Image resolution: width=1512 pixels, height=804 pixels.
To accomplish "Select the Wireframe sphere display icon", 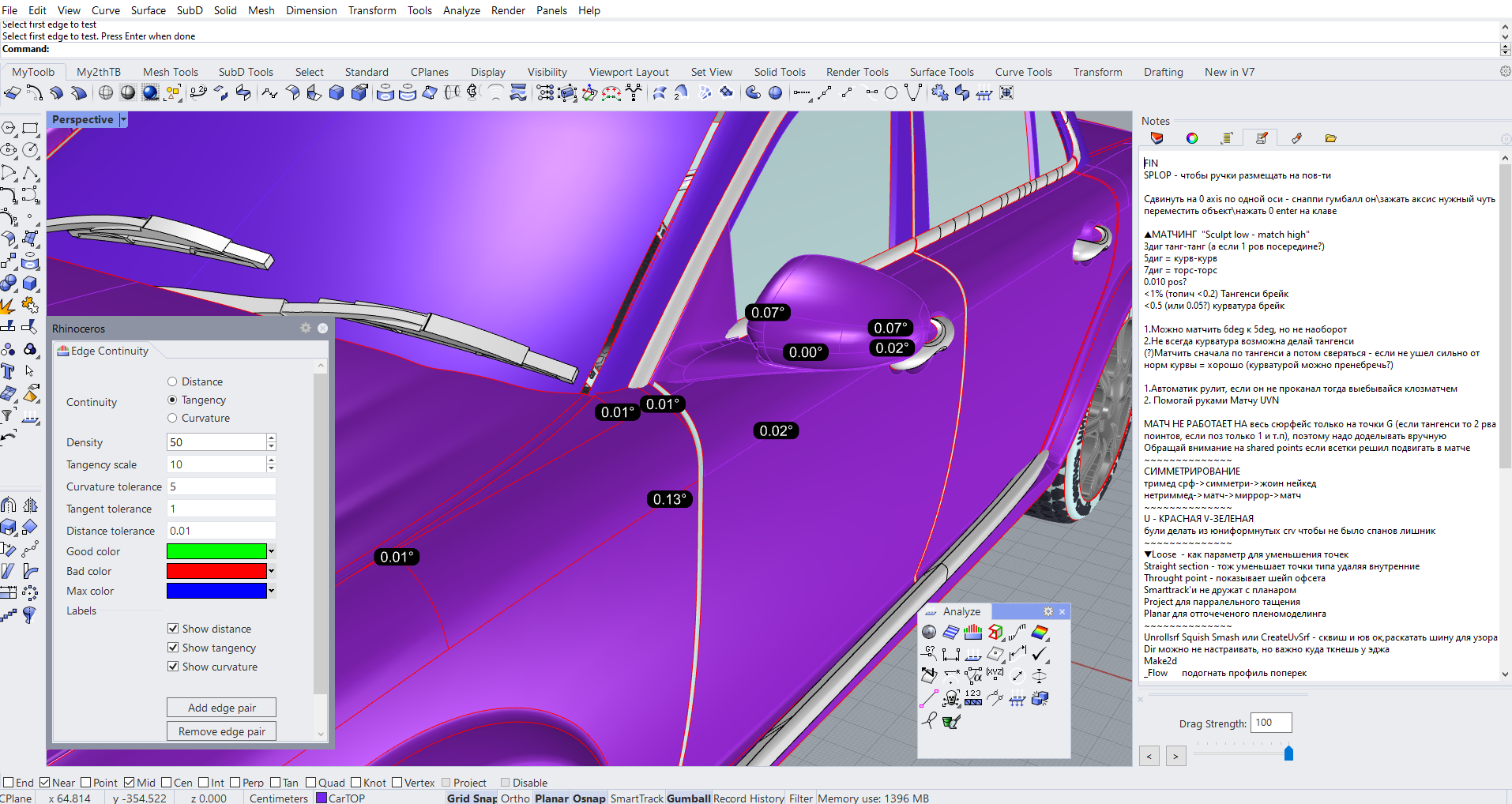I will coord(106,92).
